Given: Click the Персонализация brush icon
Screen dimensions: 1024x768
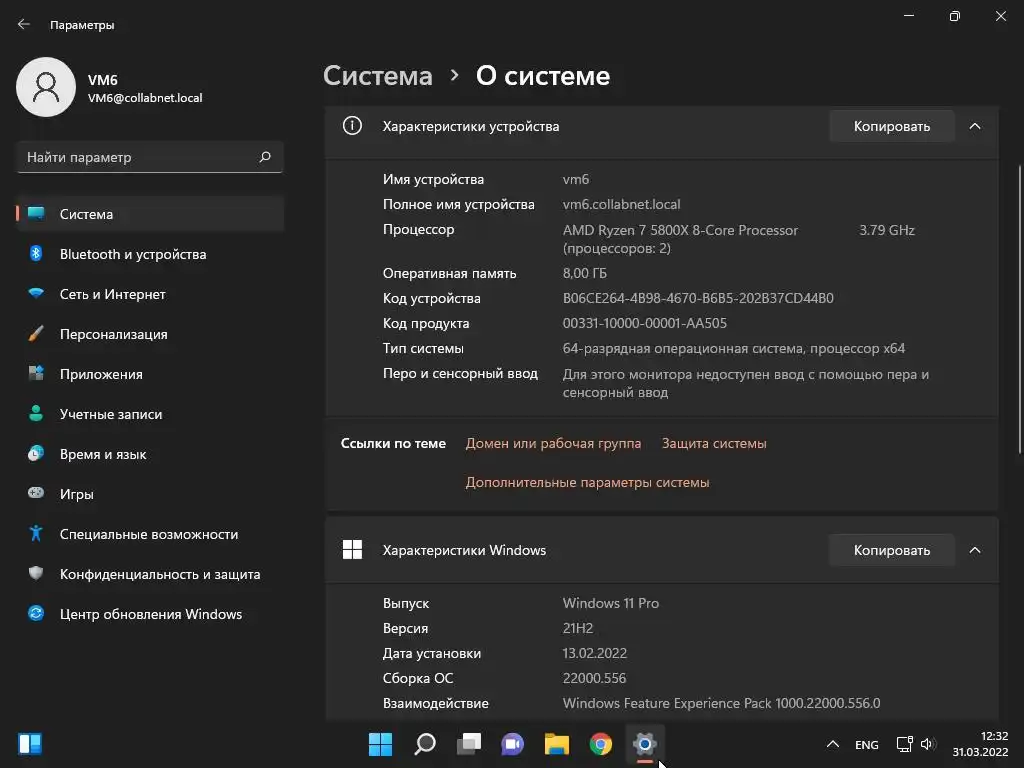Looking at the screenshot, I should click(36, 333).
